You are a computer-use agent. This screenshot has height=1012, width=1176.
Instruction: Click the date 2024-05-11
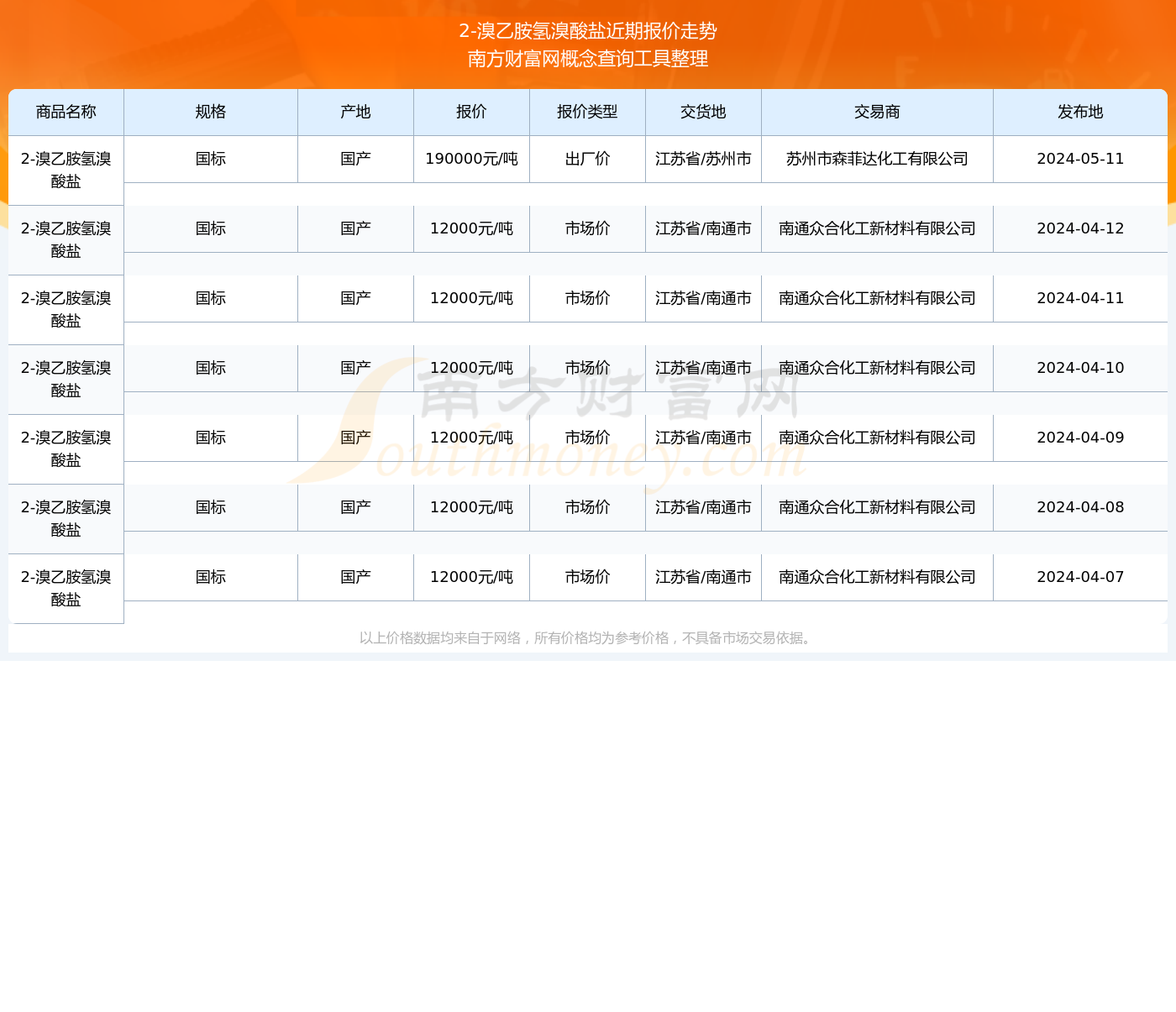click(1080, 159)
